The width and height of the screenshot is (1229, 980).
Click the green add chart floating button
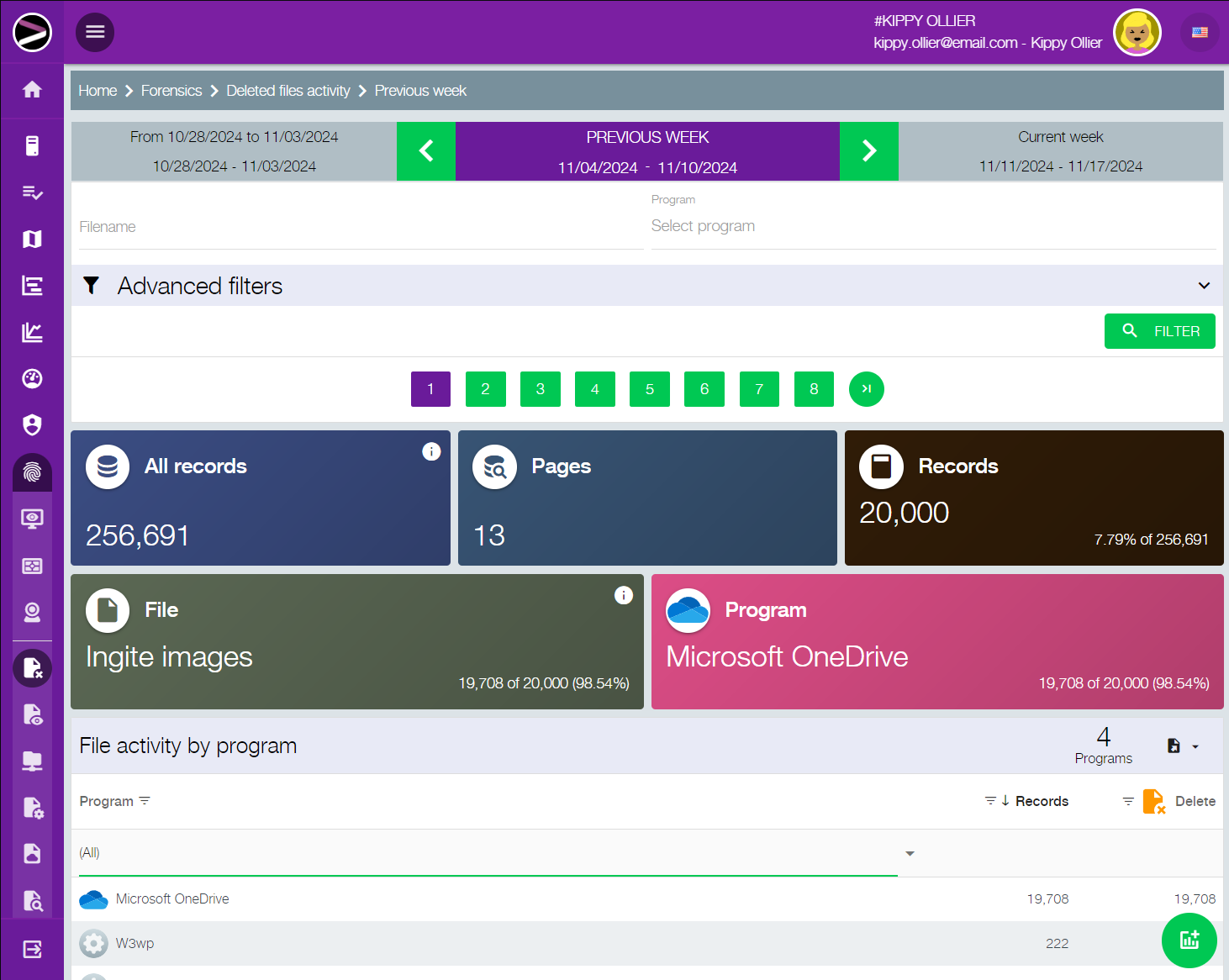coord(1189,940)
